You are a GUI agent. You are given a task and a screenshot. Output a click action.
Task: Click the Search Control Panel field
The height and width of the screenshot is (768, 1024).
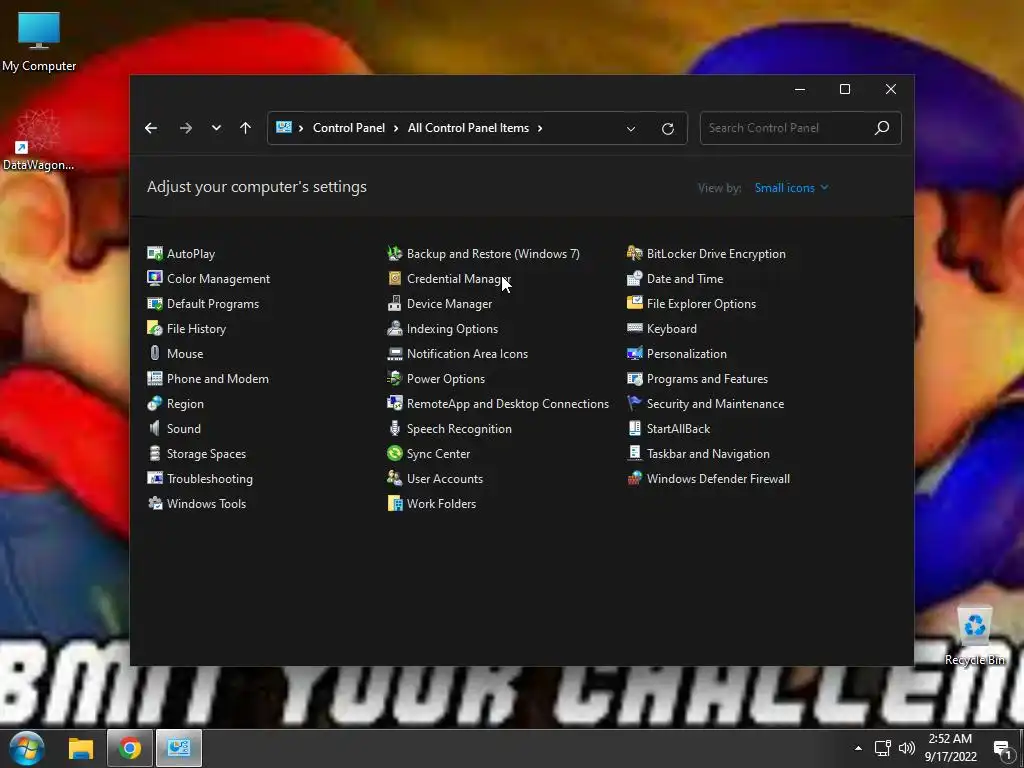click(x=800, y=128)
